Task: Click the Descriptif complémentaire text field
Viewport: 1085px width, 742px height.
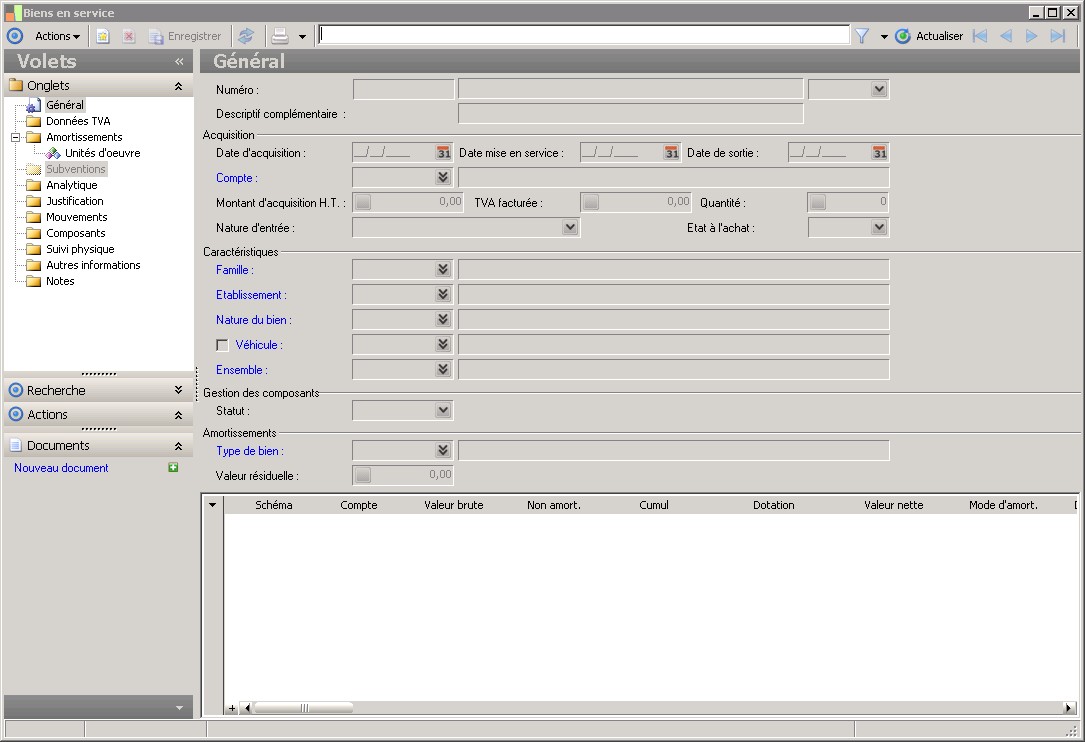Action: click(630, 114)
